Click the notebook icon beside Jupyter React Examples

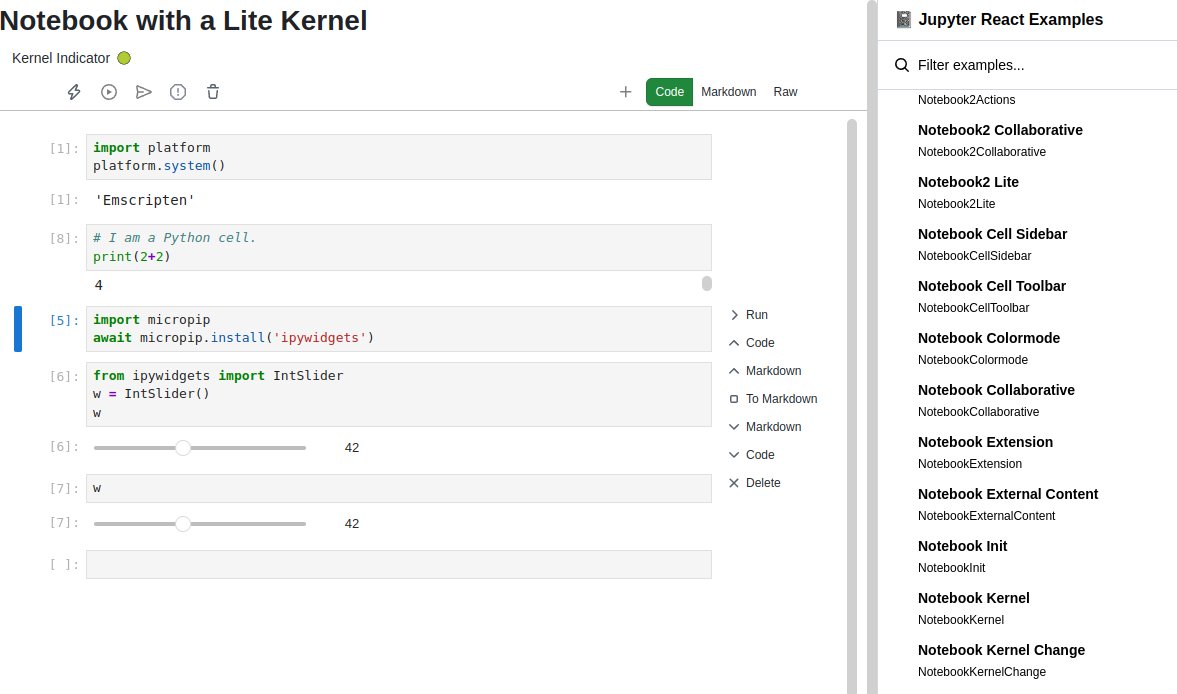pyautogui.click(x=904, y=20)
